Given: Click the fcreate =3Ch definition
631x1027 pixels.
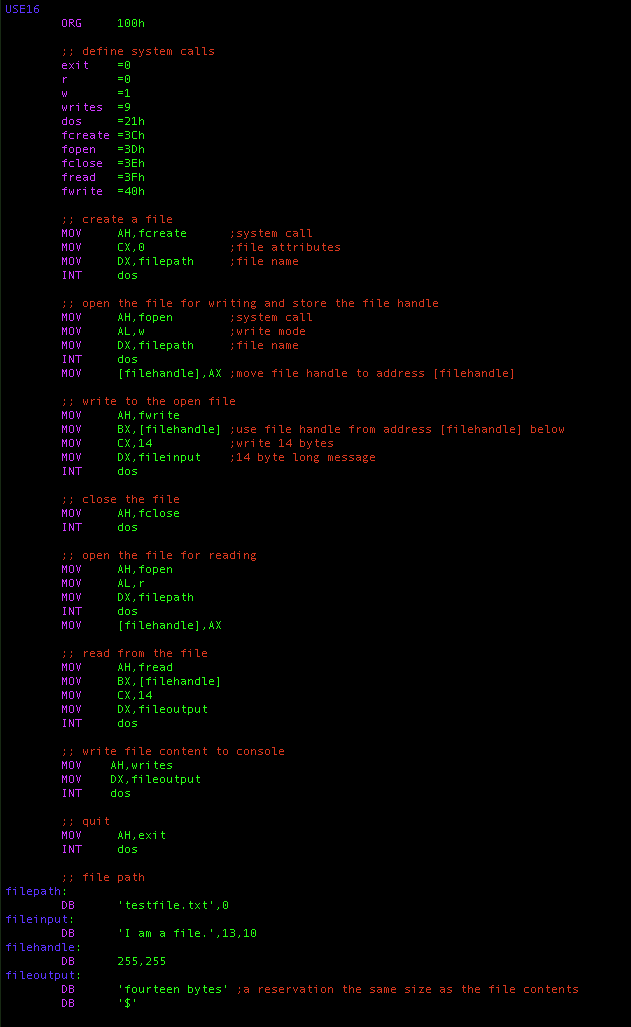Looking at the screenshot, I should point(103,135).
